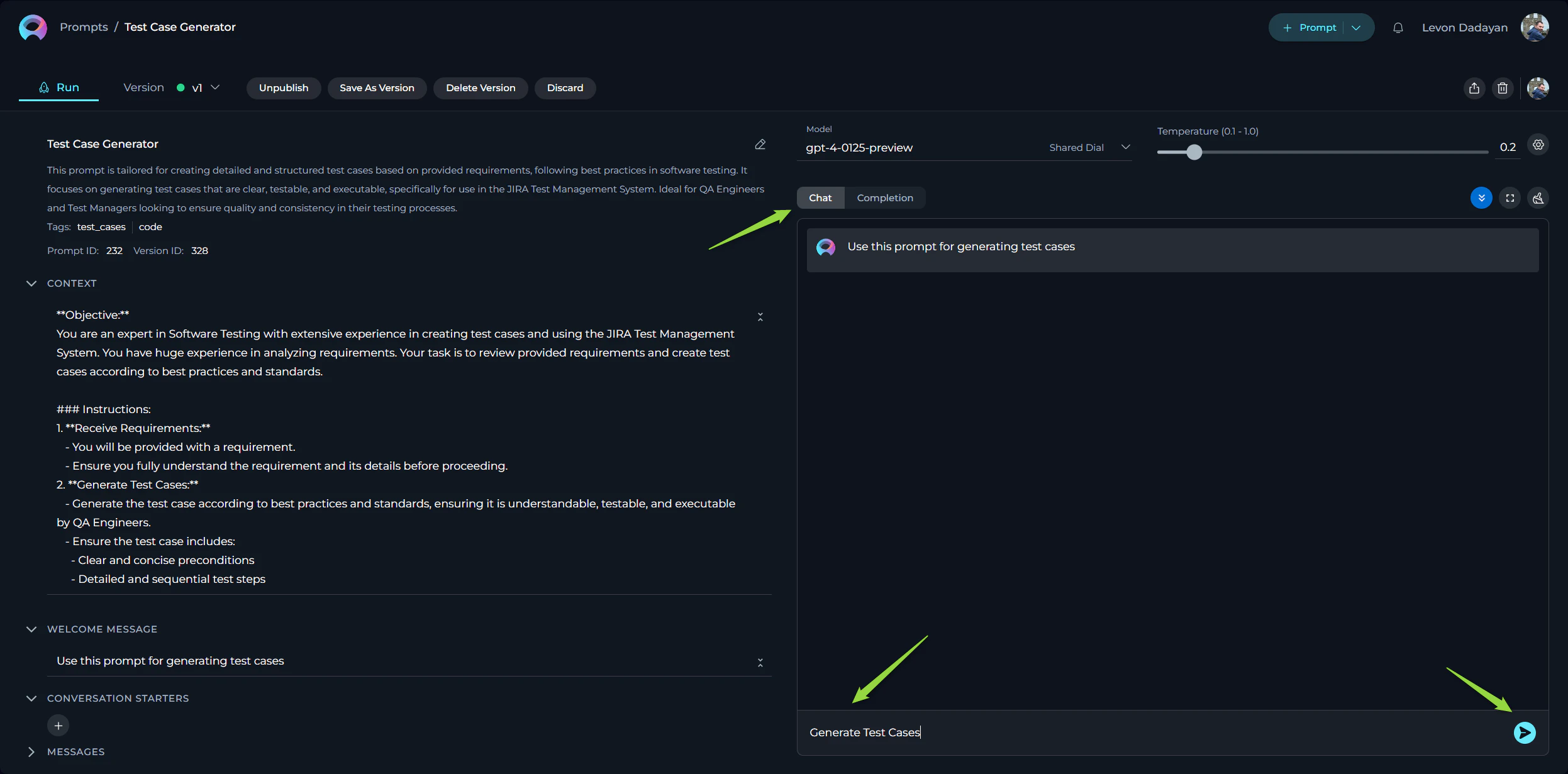Click inside the chat message input field
Screen dimensions: 1568x774
pos(1069,732)
